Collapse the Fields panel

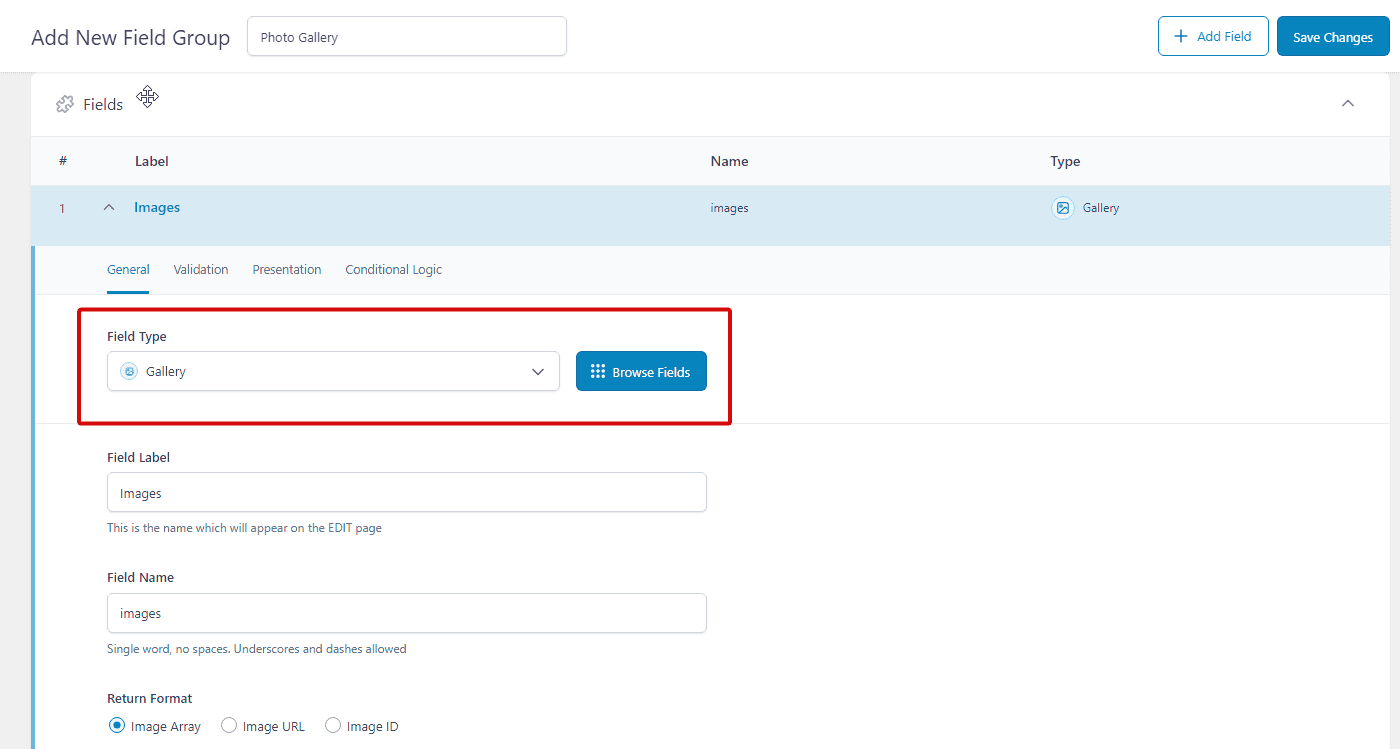pos(1347,103)
